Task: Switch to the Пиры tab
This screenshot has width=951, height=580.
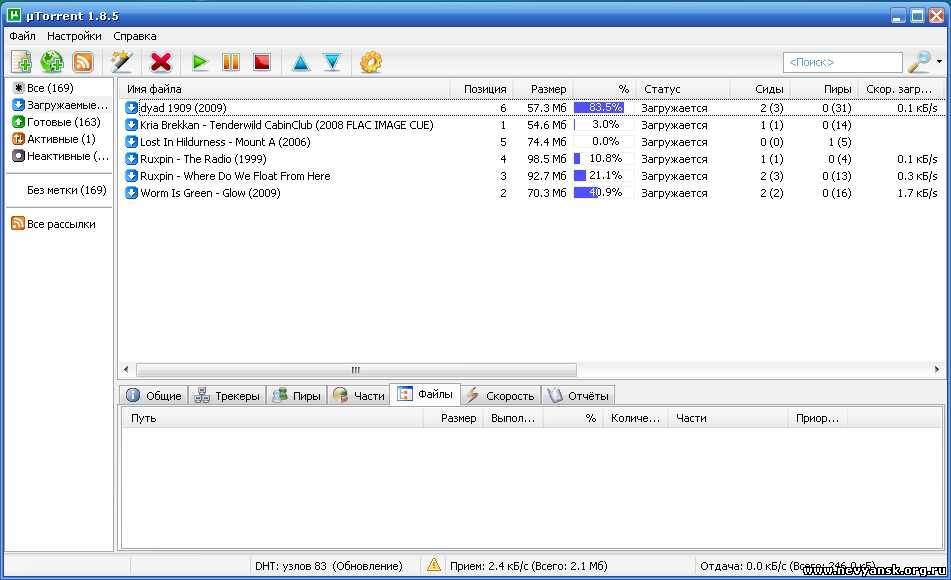Action: pyautogui.click(x=297, y=396)
